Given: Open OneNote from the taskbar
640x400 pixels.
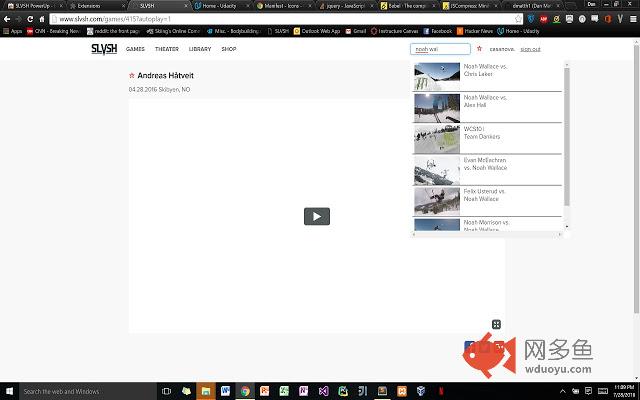Looking at the screenshot, I should pyautogui.click(x=304, y=391).
